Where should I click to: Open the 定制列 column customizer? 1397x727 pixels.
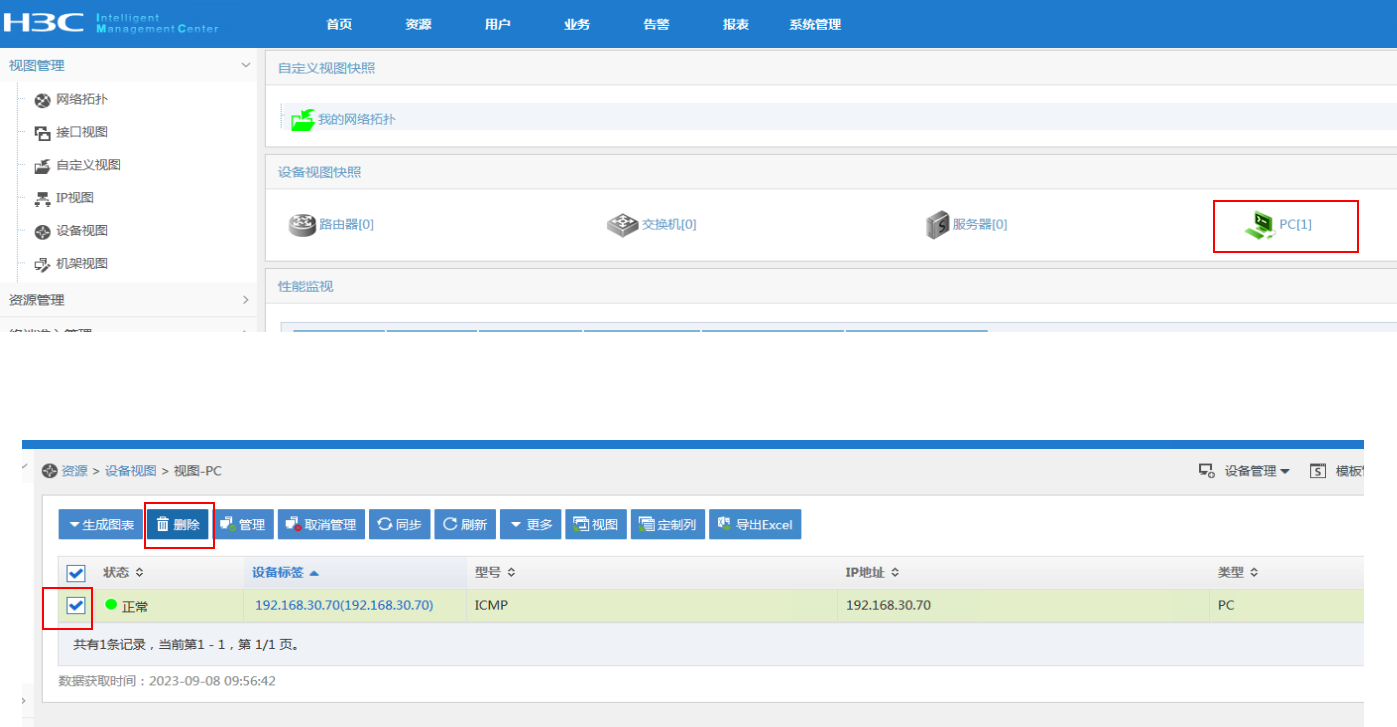pyautogui.click(x=667, y=525)
